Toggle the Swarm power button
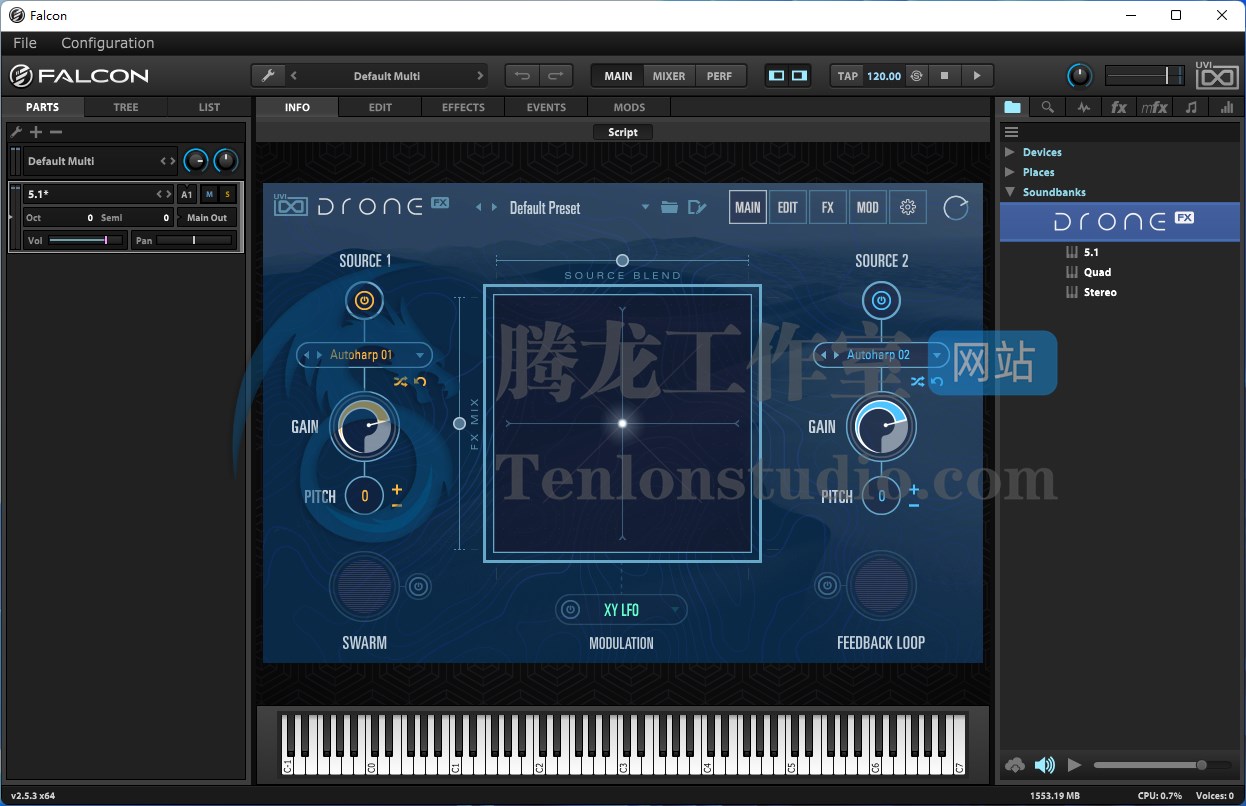This screenshot has height=806, width=1246. tap(418, 586)
